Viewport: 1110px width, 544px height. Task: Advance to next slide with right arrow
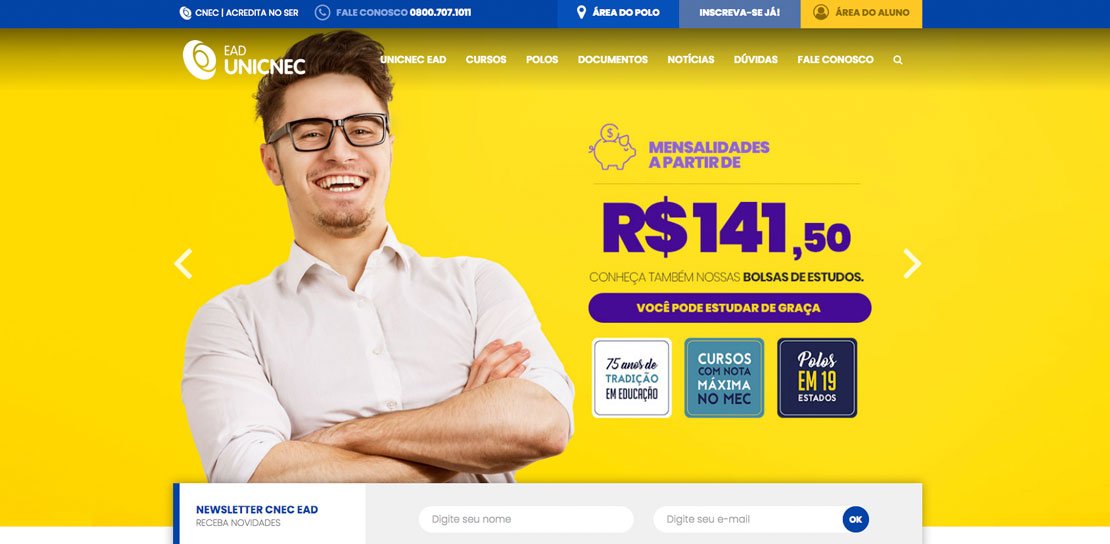pyautogui.click(x=912, y=264)
